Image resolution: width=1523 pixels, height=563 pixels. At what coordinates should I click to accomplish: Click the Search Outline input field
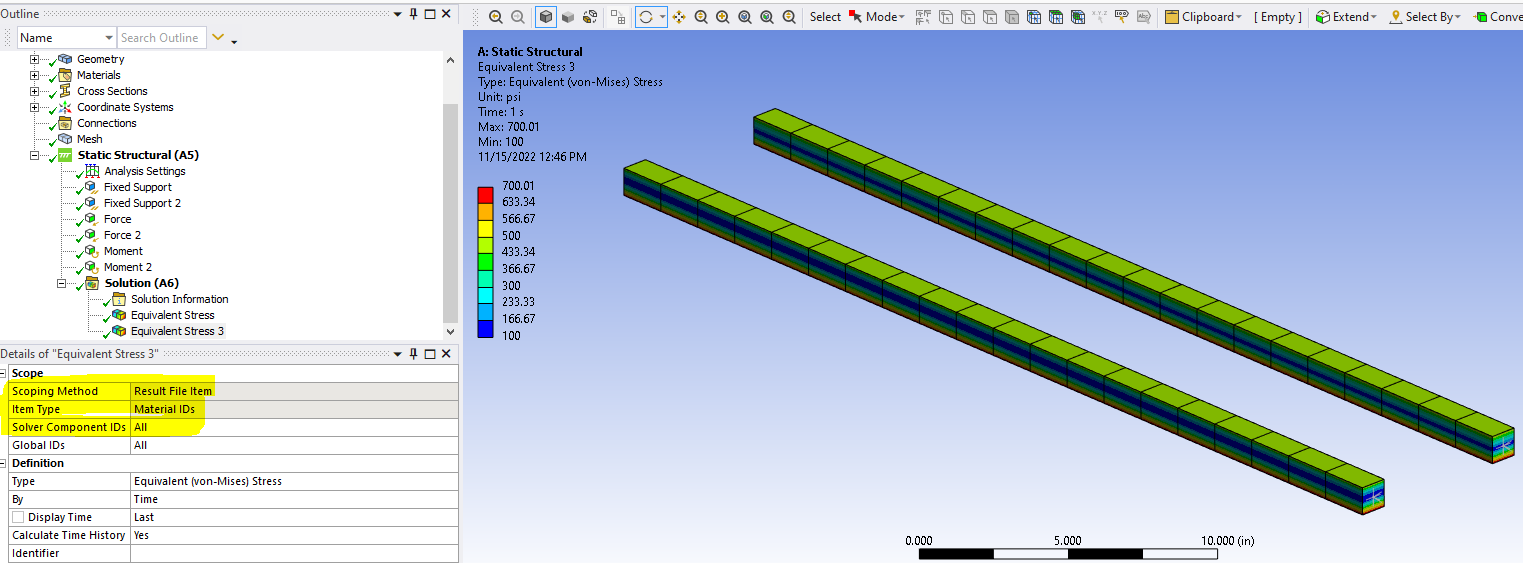coord(160,38)
